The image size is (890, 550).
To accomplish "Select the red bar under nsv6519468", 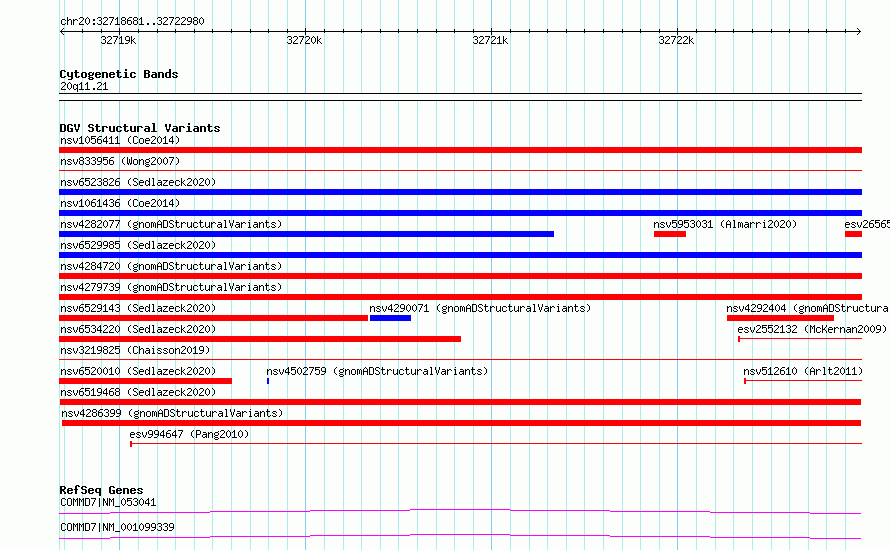I will 460,402.
